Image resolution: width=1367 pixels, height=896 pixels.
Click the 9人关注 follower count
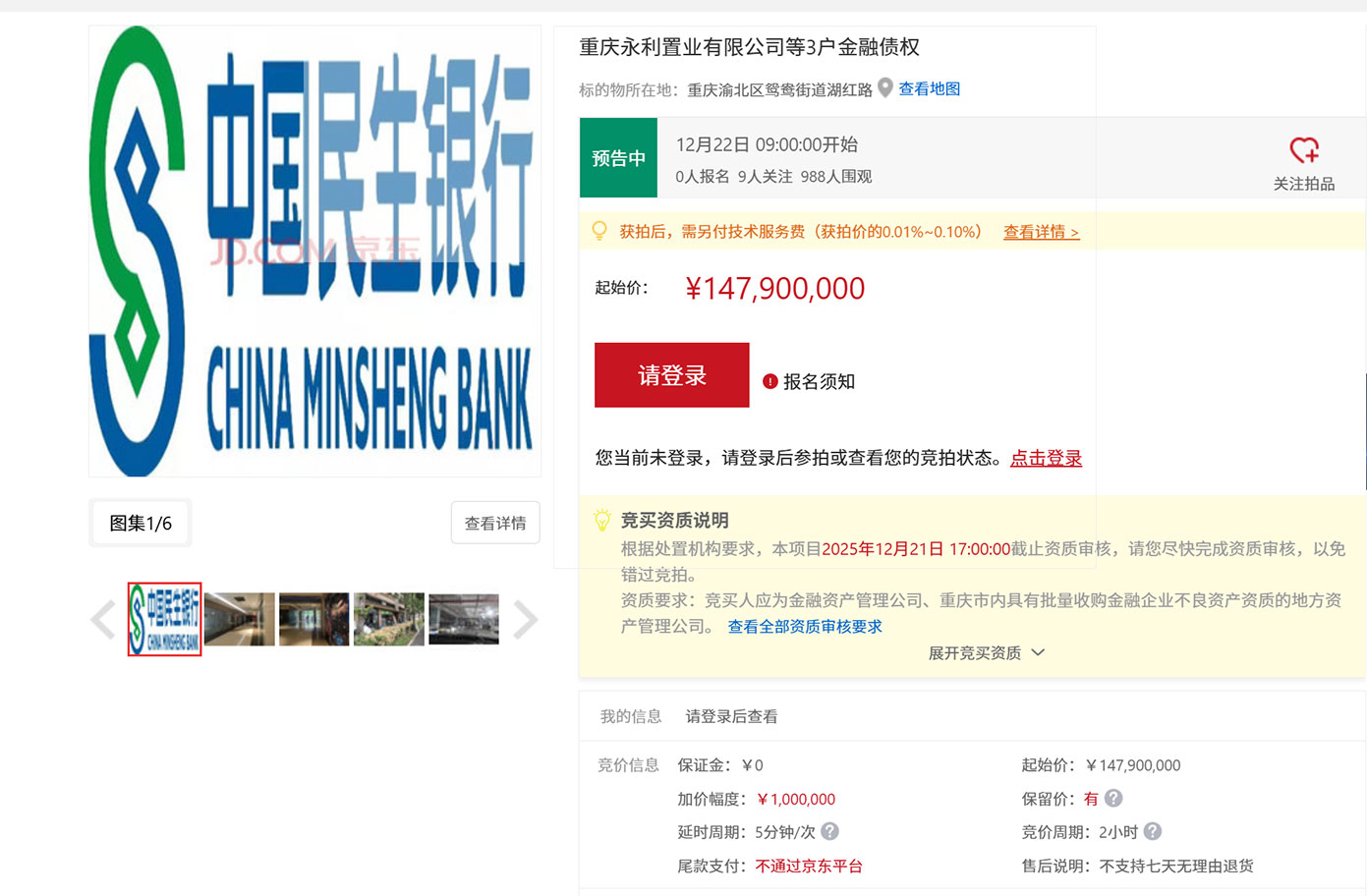click(765, 177)
